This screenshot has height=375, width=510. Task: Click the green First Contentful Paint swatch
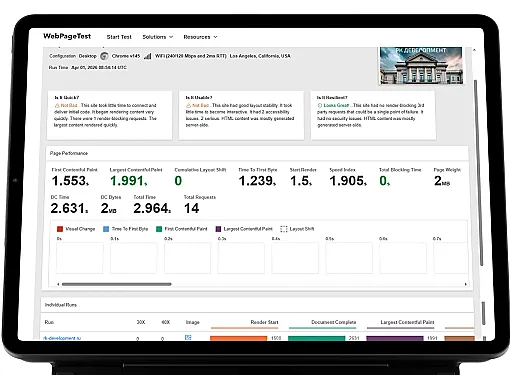pyautogui.click(x=159, y=229)
